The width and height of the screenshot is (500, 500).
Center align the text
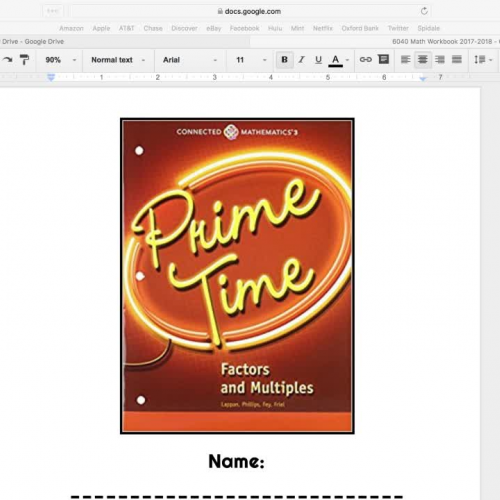click(423, 60)
